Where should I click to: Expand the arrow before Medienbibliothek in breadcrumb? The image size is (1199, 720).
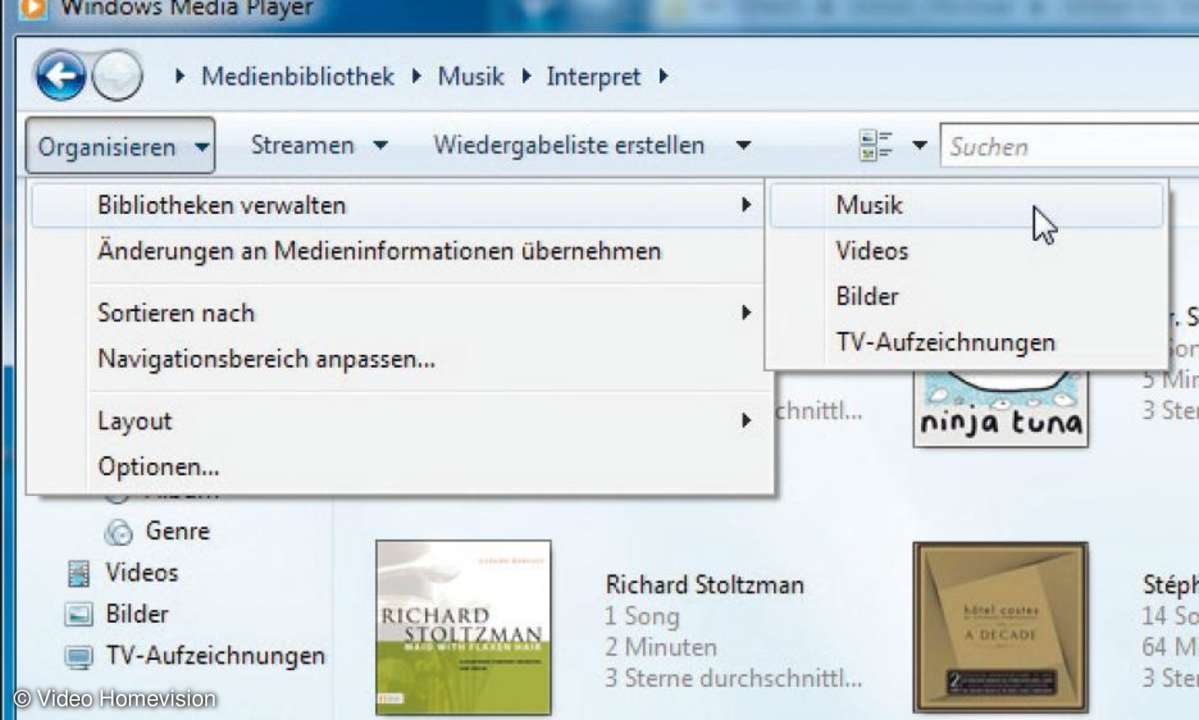point(180,76)
